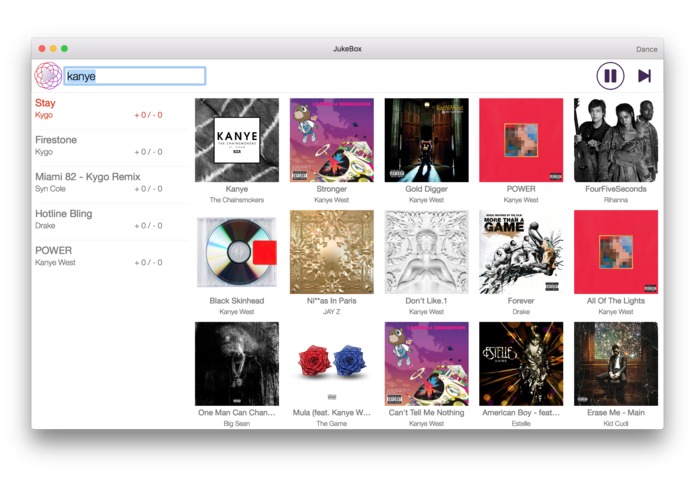Select Miami 82 - Kygo Remix in queue
The image size is (695, 494).
pyautogui.click(x=111, y=183)
